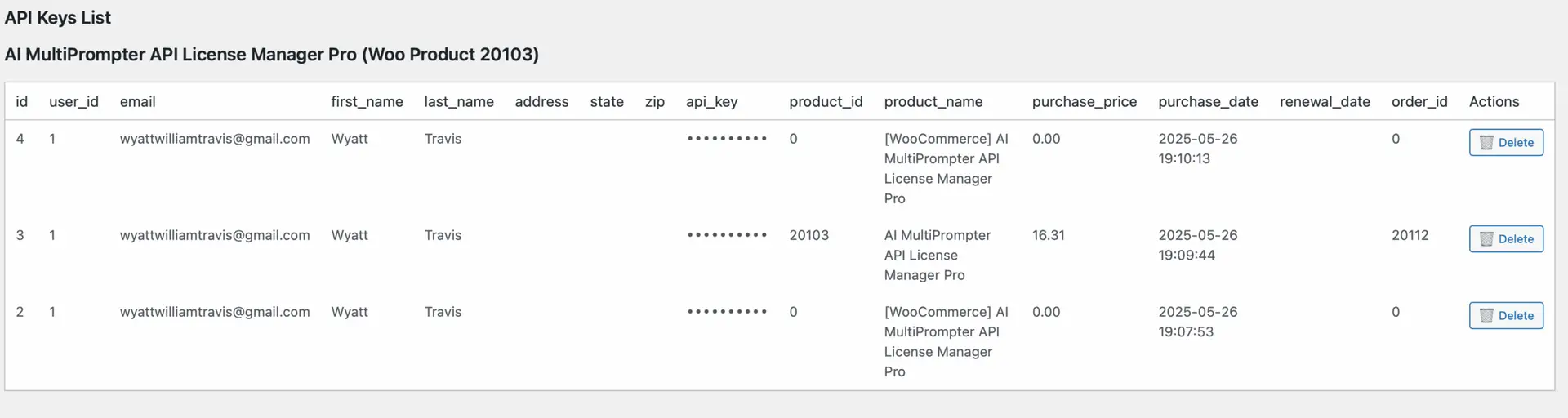Click the API Keys List heading

coord(58,18)
